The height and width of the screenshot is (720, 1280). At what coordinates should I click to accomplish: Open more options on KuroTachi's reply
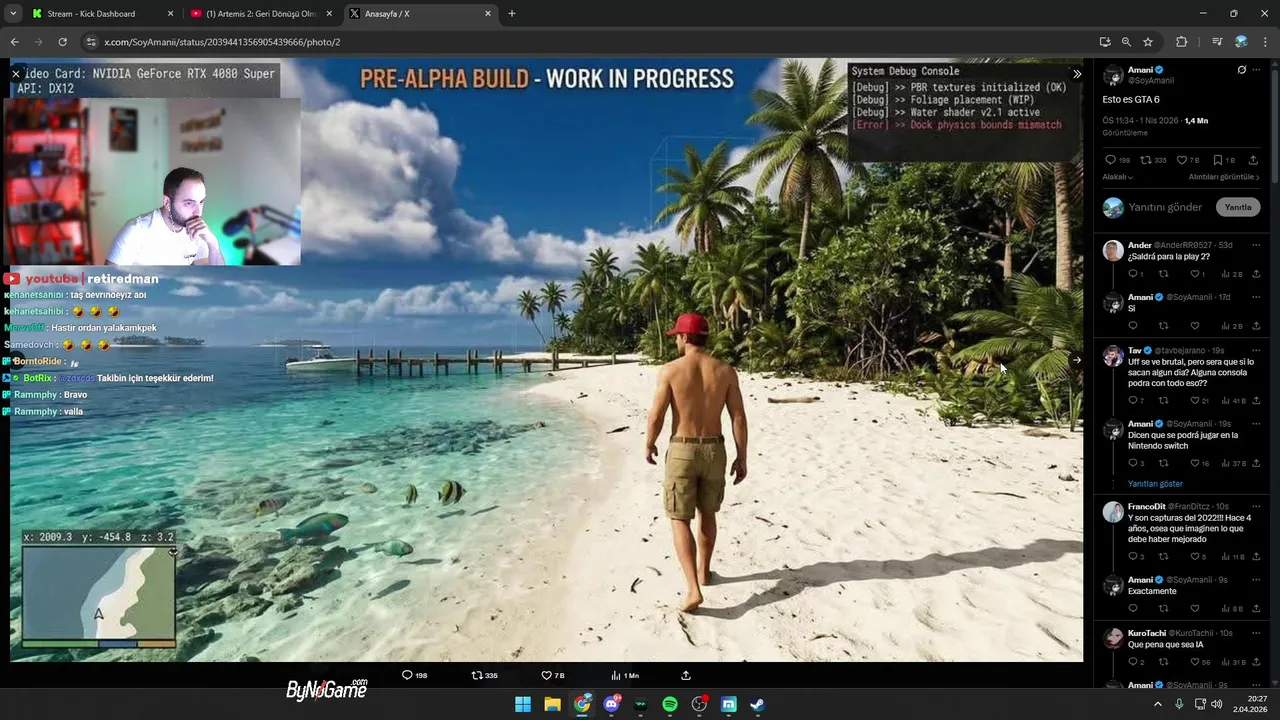(x=1257, y=633)
